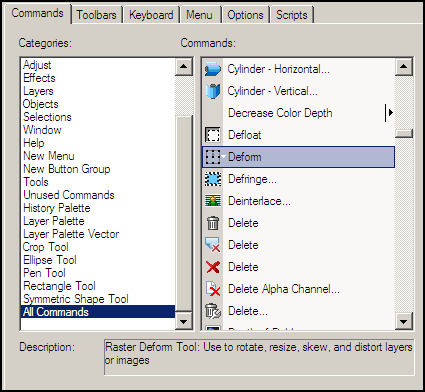Click the Delete icon with image and red X
This screenshot has width=425, height=392.
[x=213, y=245]
